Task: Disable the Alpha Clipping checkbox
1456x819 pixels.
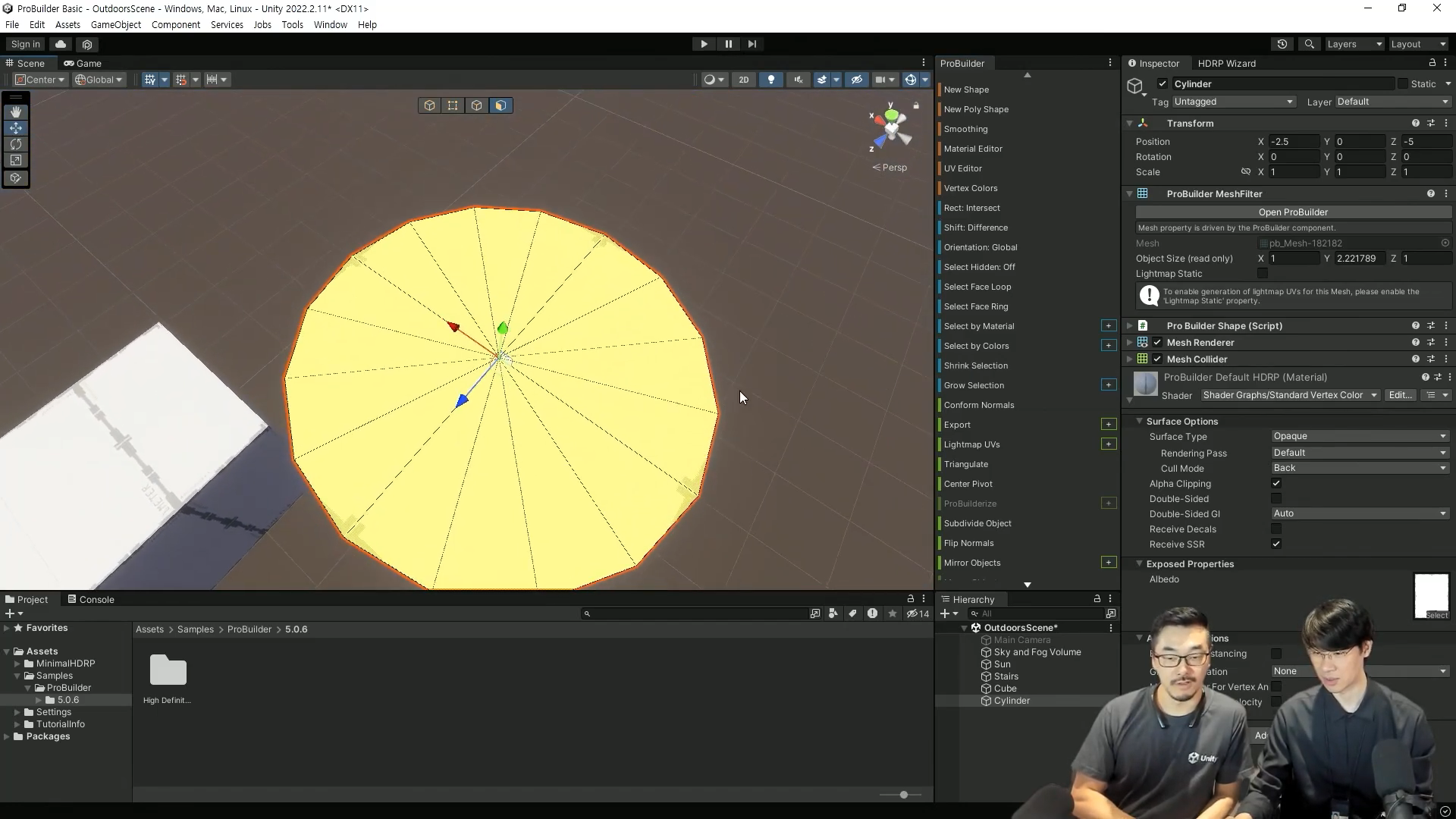Action: (1276, 484)
